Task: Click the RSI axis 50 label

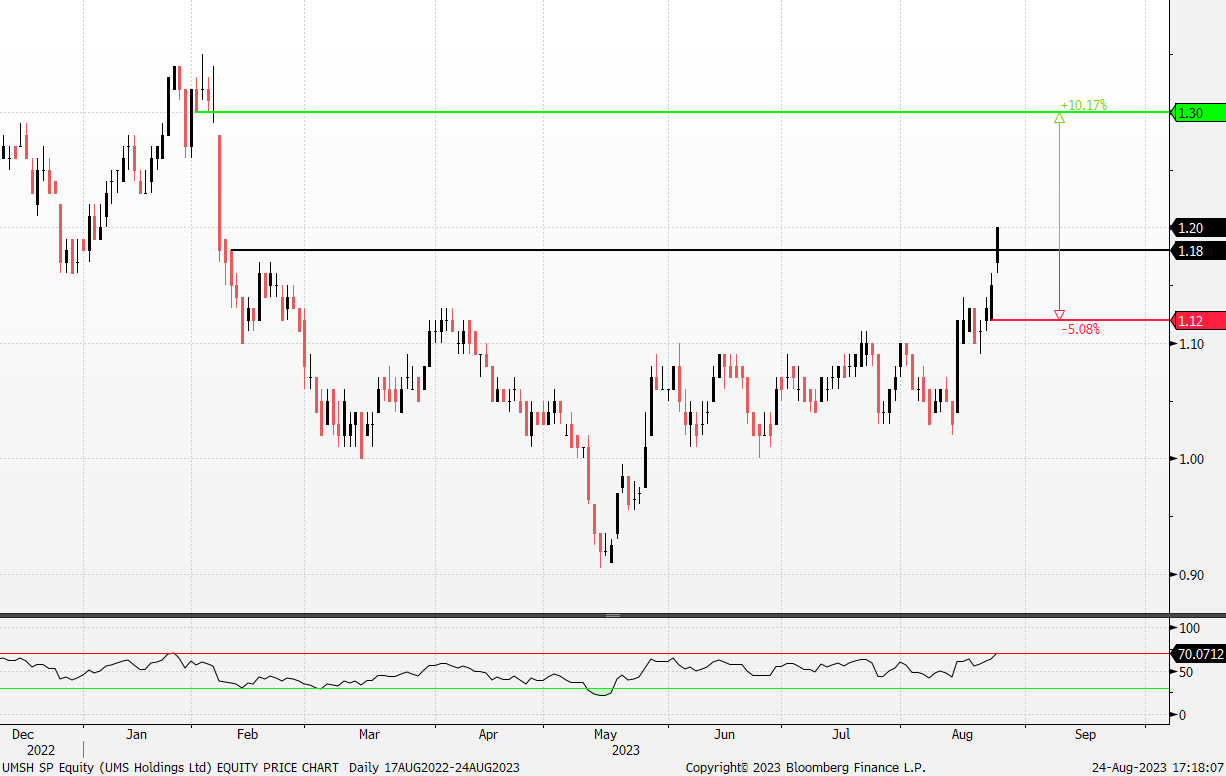Action: [x=1186, y=672]
